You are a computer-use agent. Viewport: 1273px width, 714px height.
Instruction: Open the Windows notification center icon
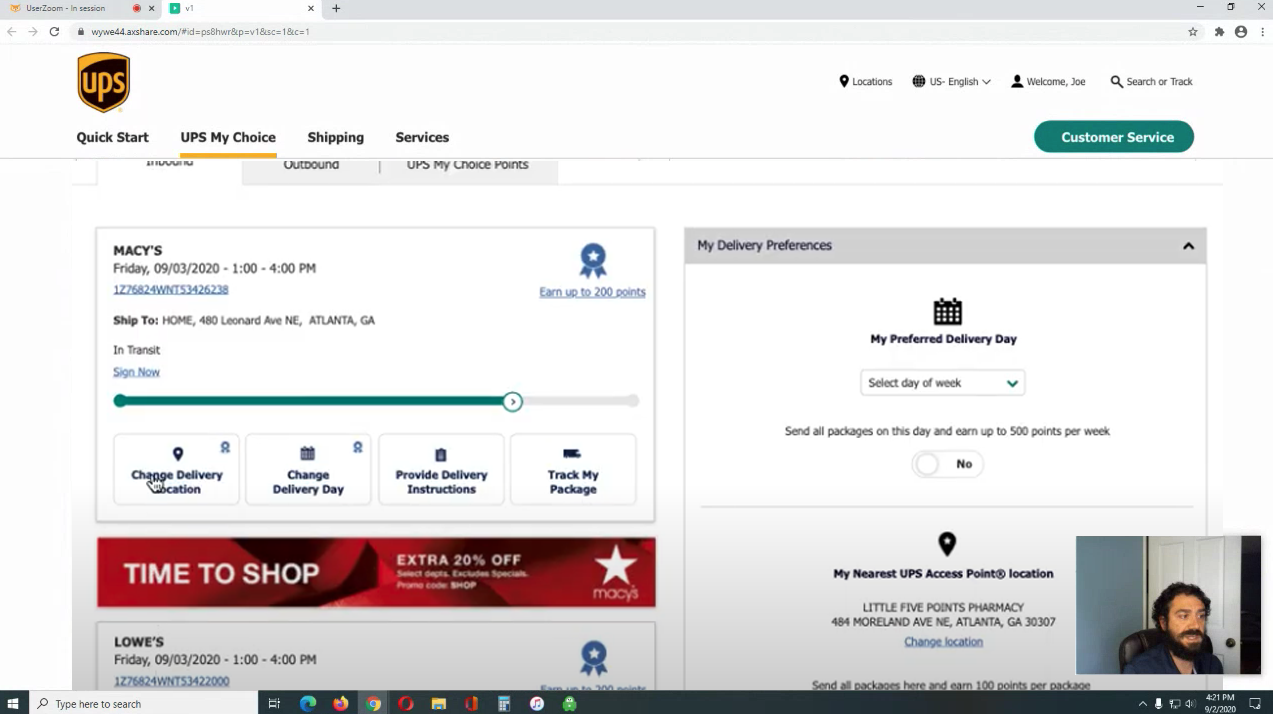pyautogui.click(x=1255, y=704)
